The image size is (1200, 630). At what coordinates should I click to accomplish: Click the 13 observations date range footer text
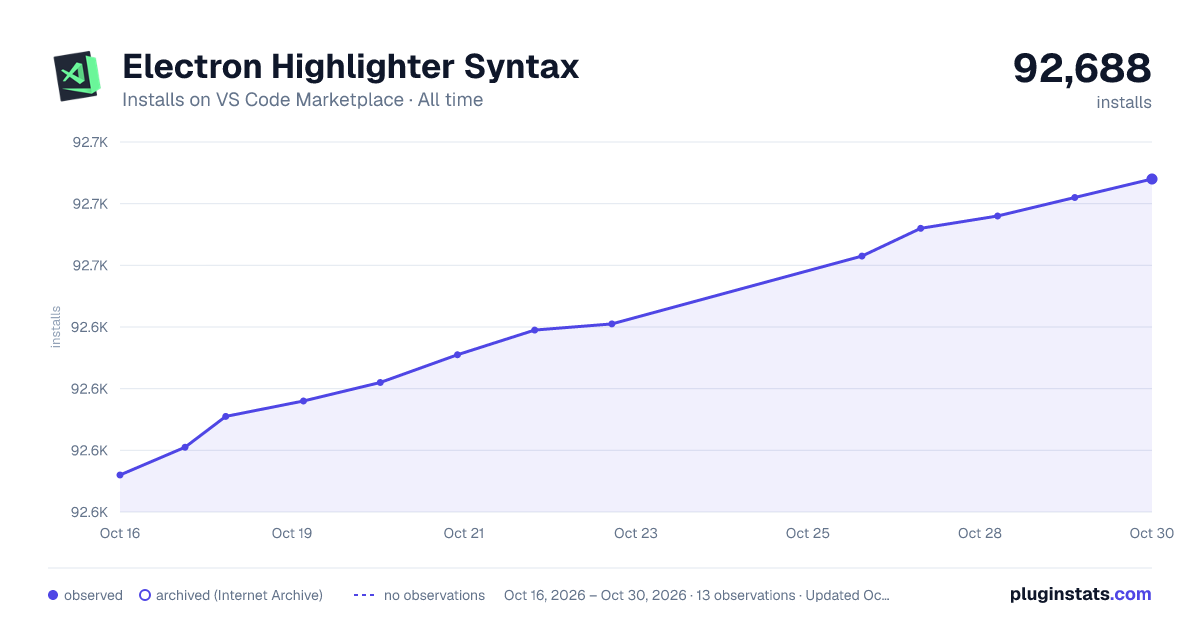click(x=697, y=595)
